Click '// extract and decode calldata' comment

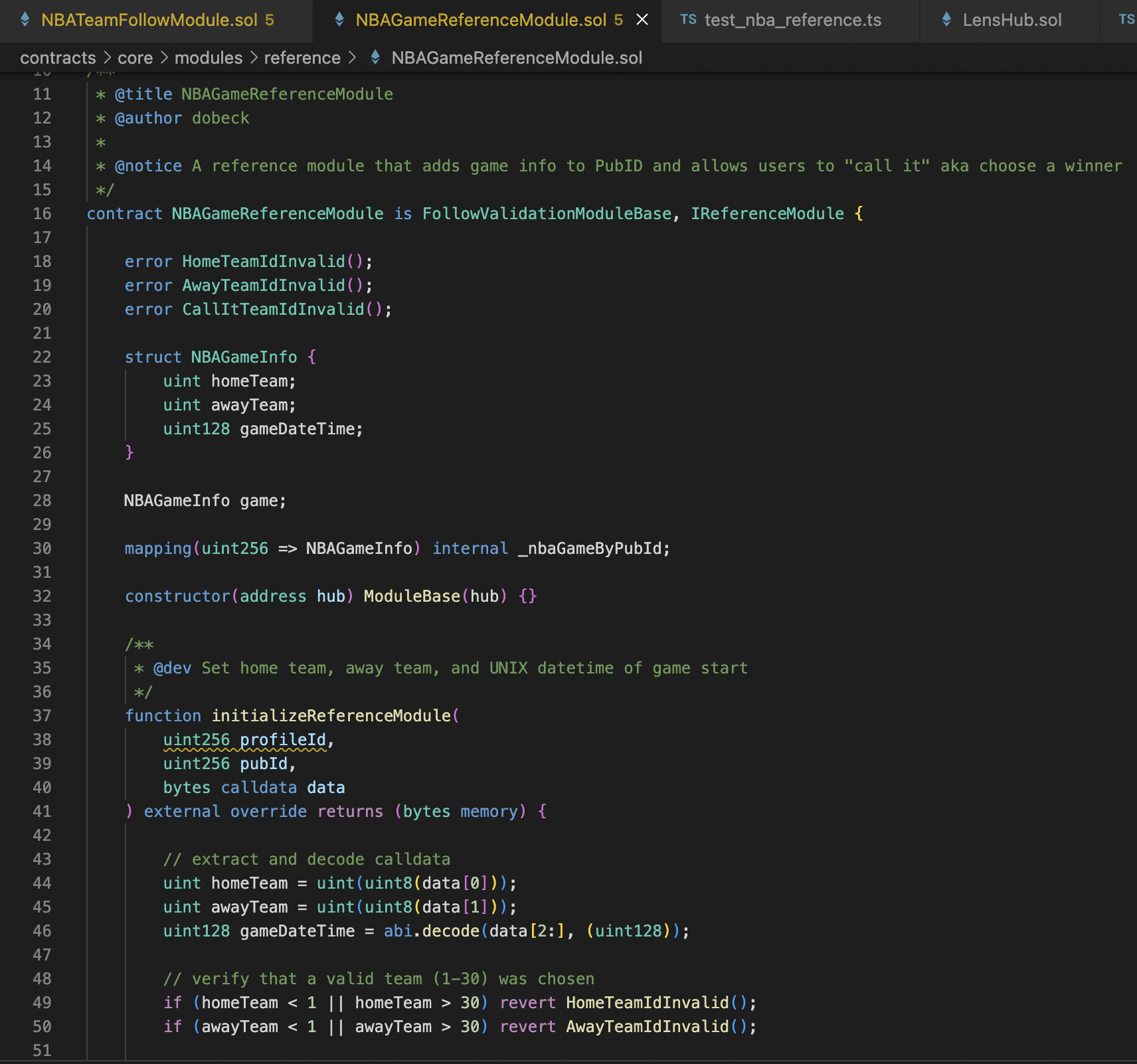point(307,859)
